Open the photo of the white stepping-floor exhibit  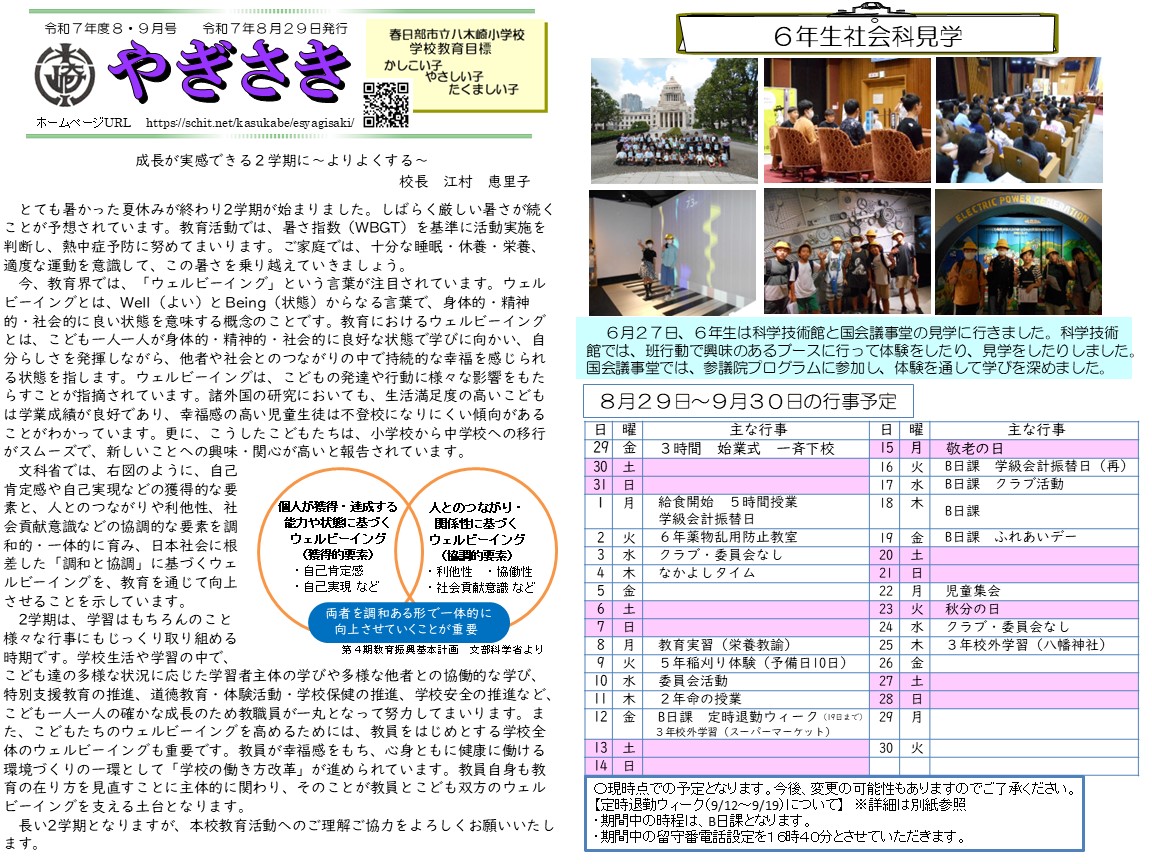[x=672, y=252]
